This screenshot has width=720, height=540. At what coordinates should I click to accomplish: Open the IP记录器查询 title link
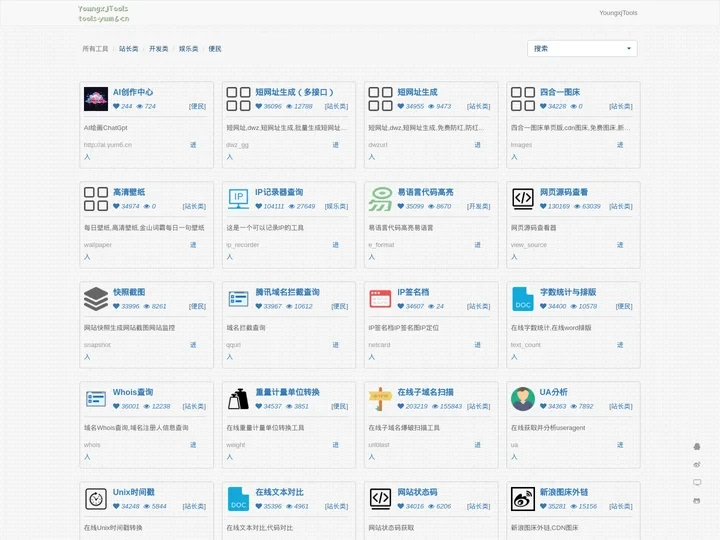point(279,192)
